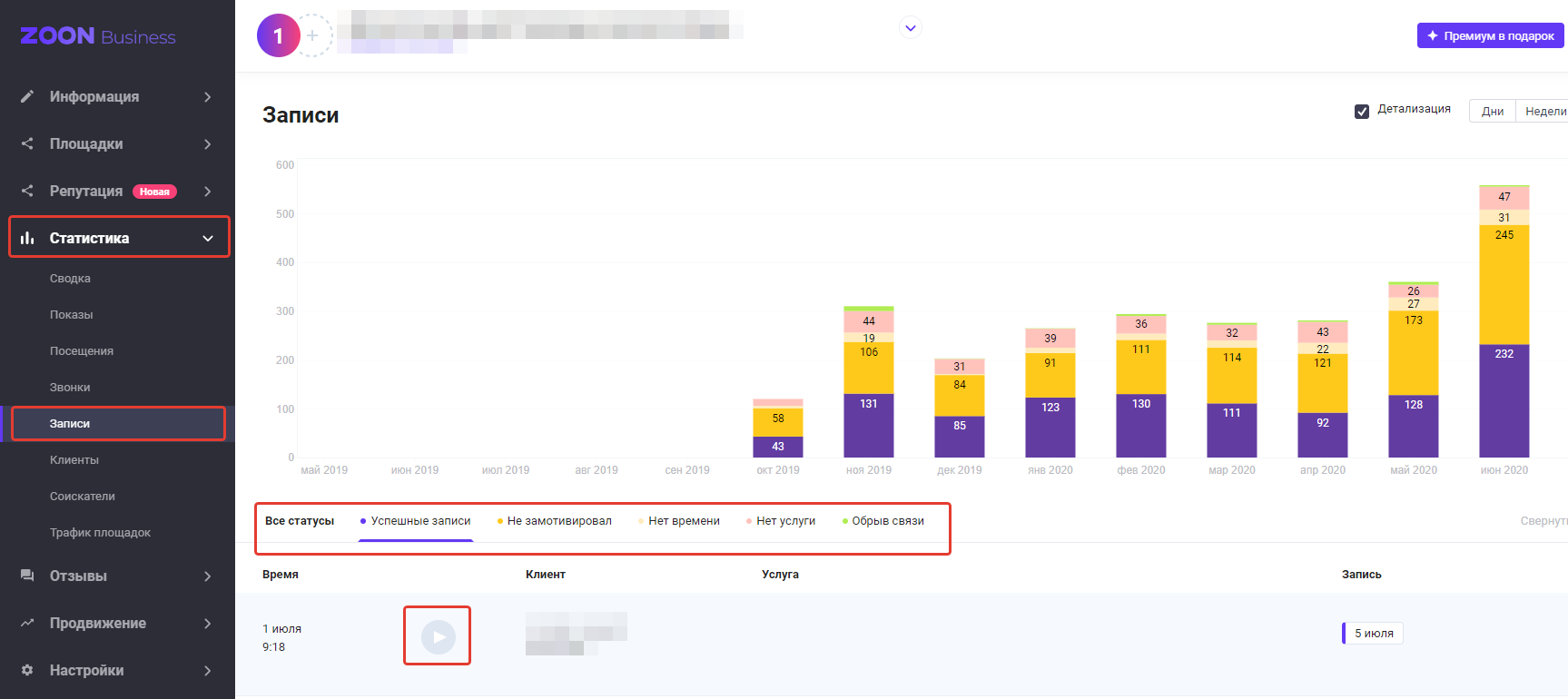Add new organization with dashed plus icon
Screen dimensions: 1568x699
pyautogui.click(x=312, y=35)
